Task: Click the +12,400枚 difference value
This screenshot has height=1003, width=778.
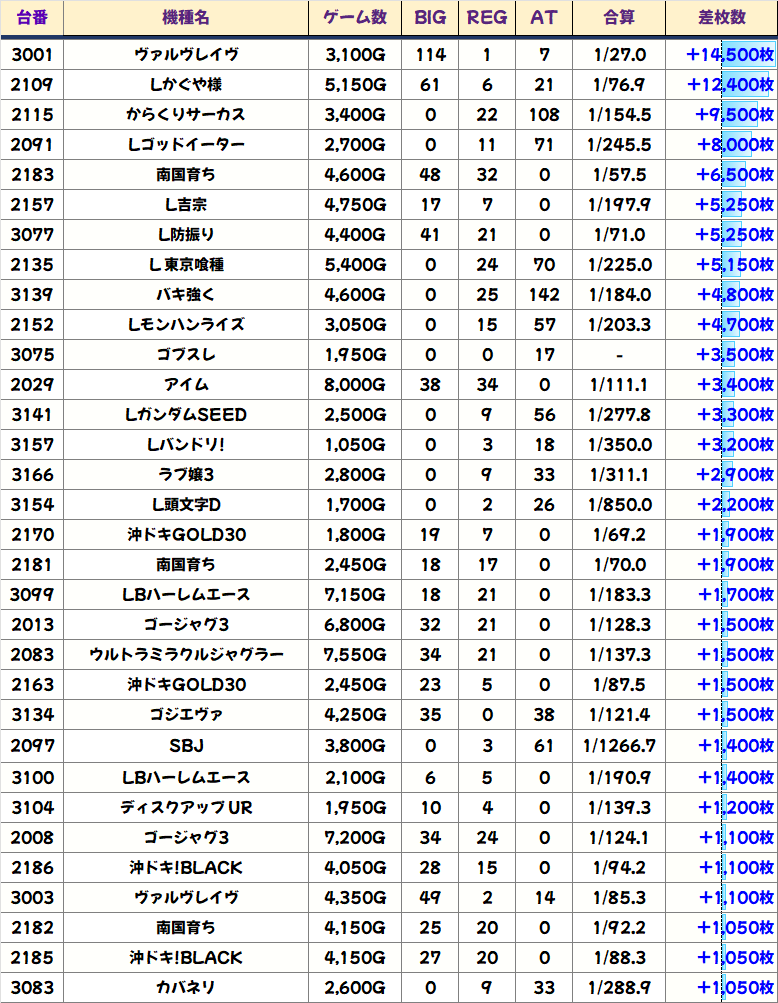Action: (730, 85)
